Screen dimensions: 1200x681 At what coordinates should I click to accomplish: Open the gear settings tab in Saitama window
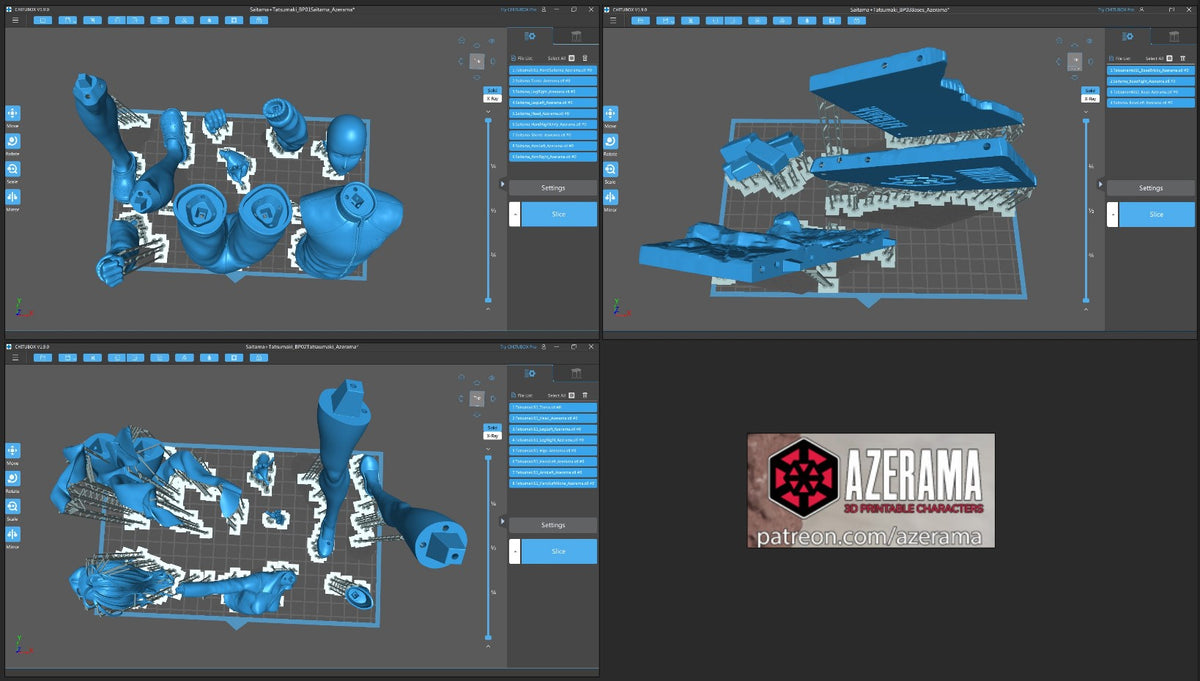530,36
